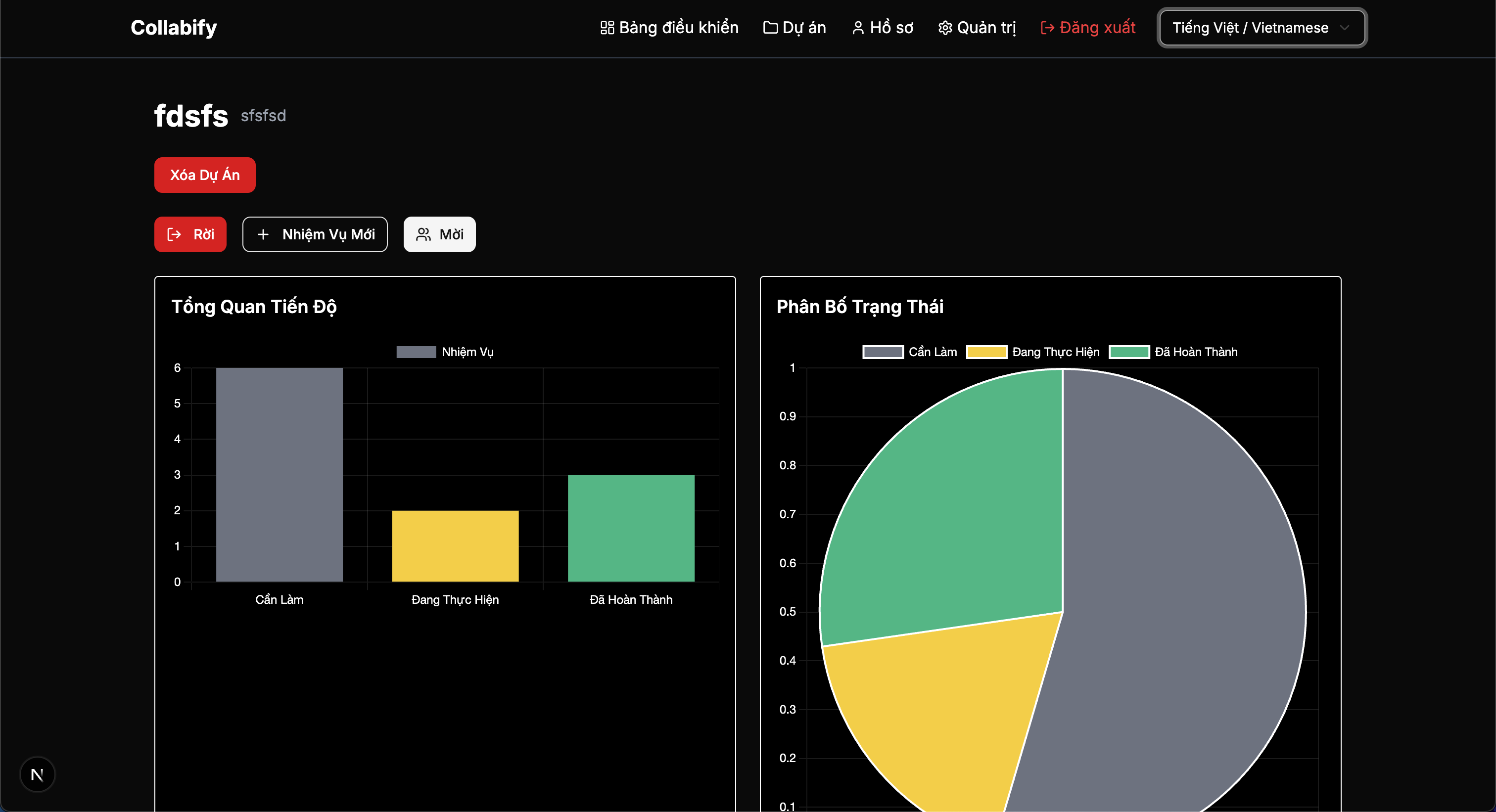Click the sfsfsd project description
The height and width of the screenshot is (812, 1496).
coord(263,116)
